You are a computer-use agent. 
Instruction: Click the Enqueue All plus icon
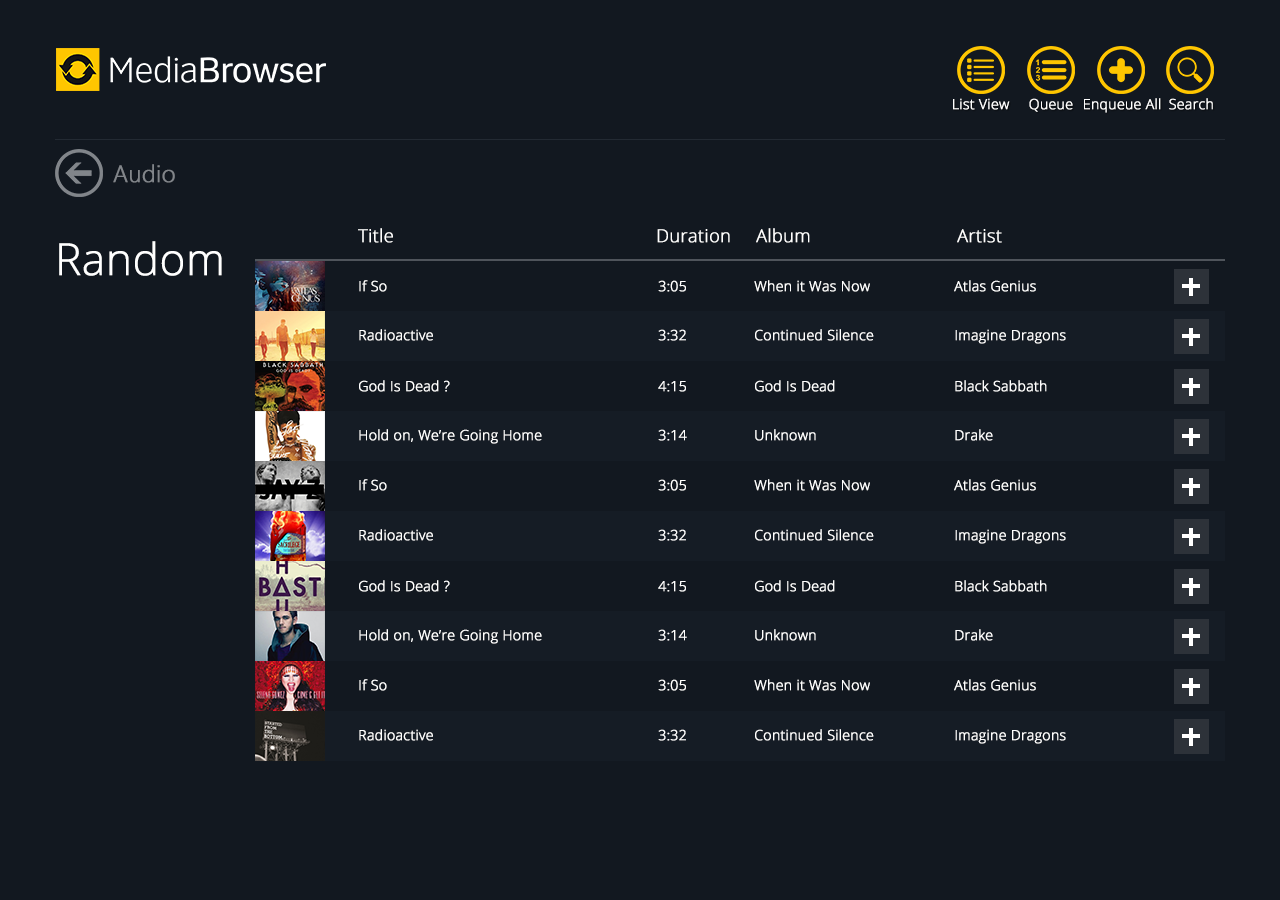click(x=1121, y=70)
